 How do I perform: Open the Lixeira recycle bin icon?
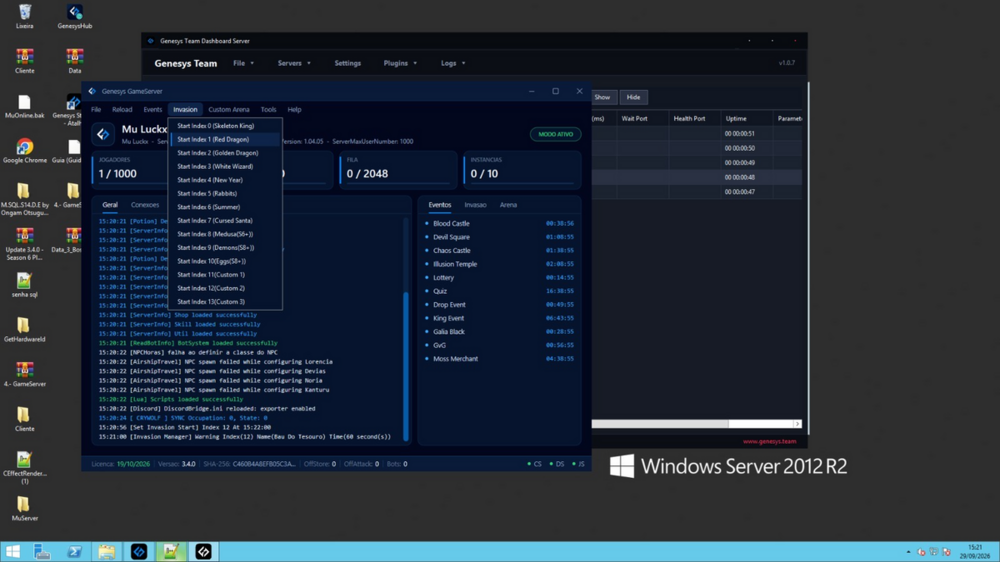point(24,17)
